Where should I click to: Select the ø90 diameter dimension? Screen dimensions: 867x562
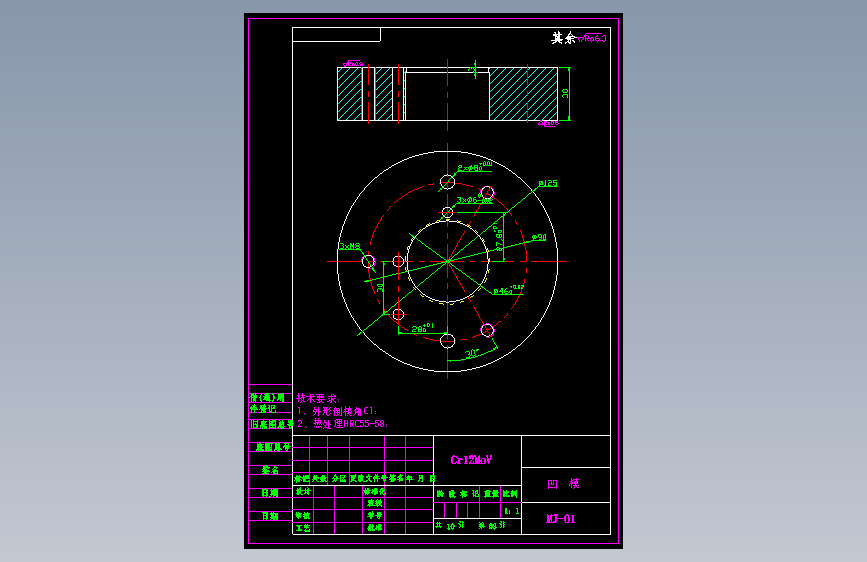(x=539, y=237)
